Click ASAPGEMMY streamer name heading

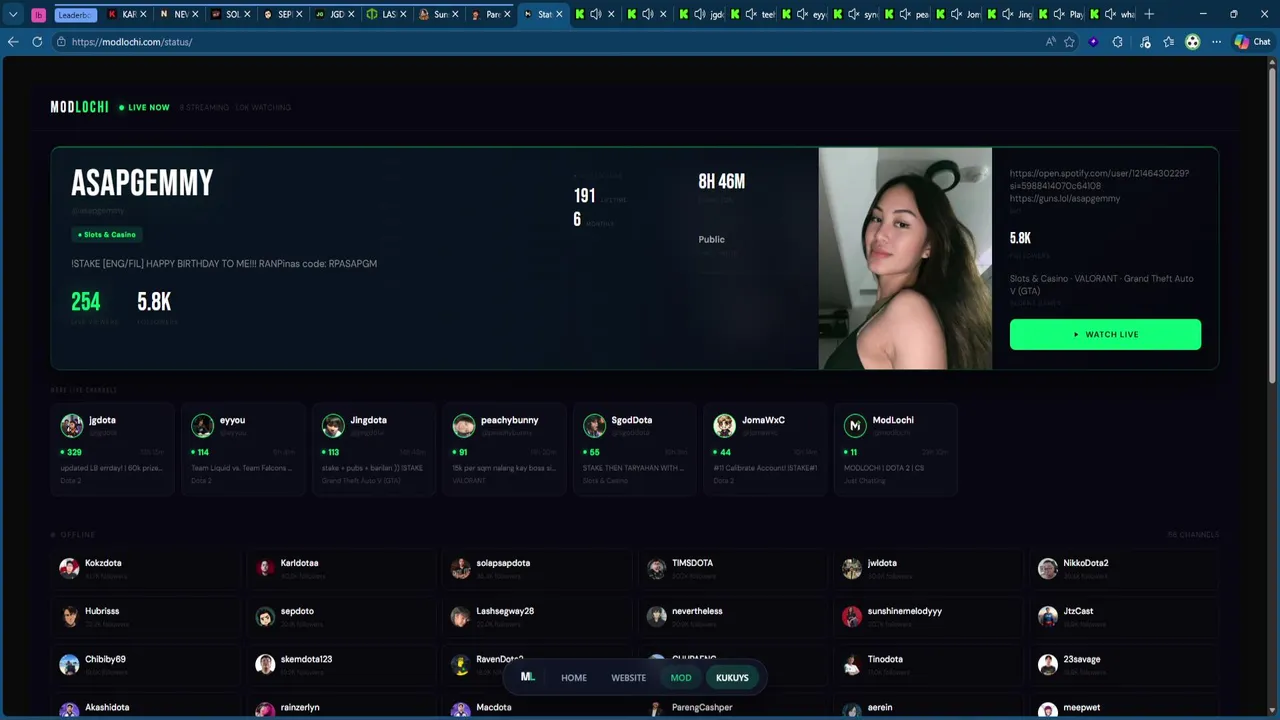coord(142,183)
